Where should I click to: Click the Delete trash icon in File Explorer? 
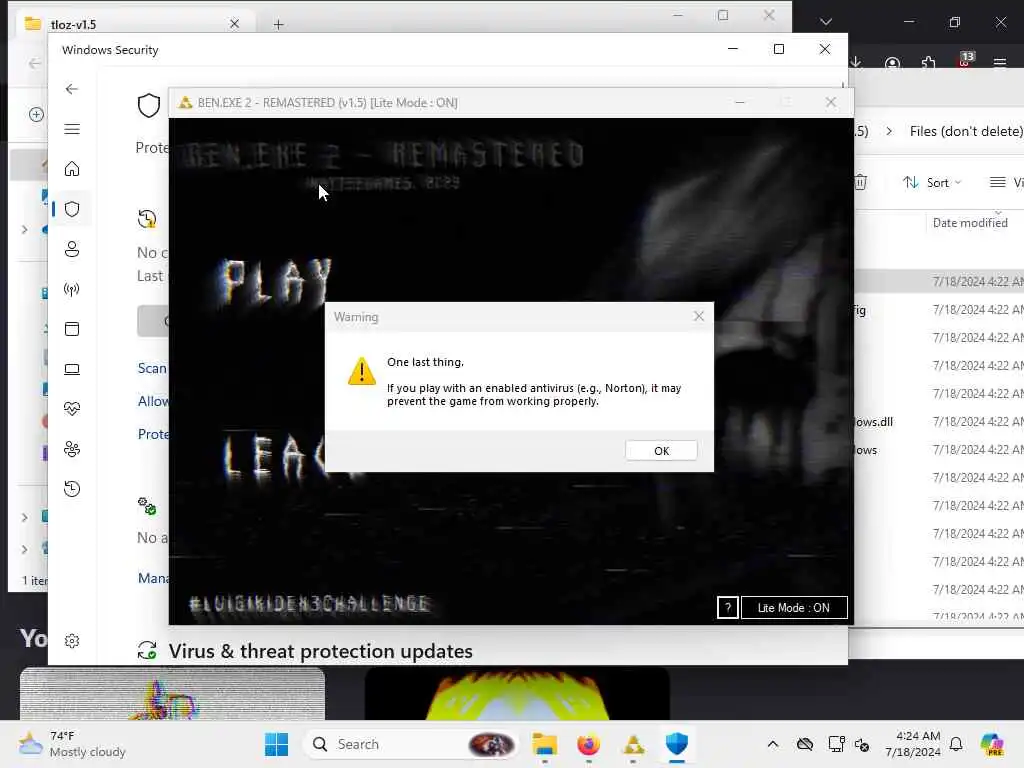(x=861, y=183)
